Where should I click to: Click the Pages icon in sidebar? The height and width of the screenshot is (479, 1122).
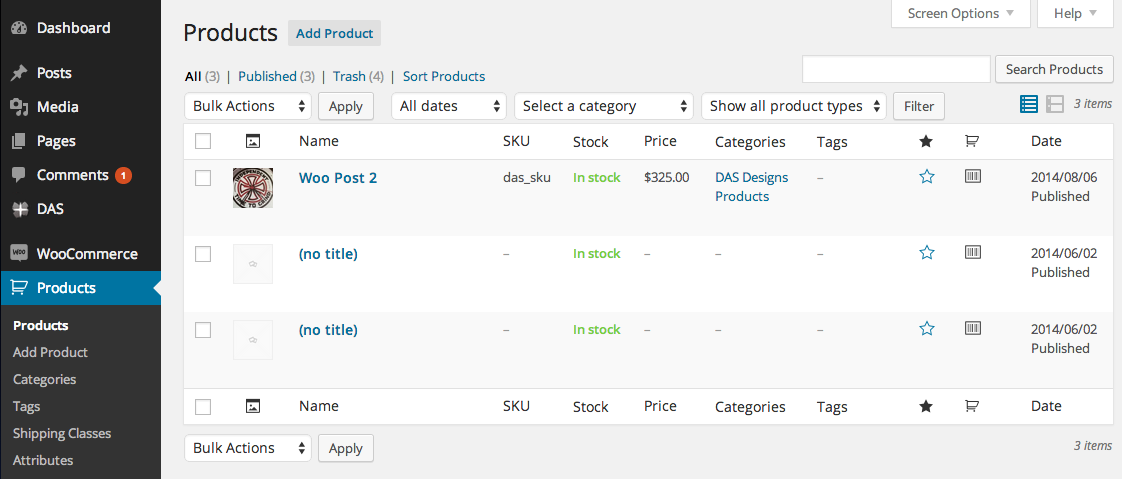pos(19,141)
